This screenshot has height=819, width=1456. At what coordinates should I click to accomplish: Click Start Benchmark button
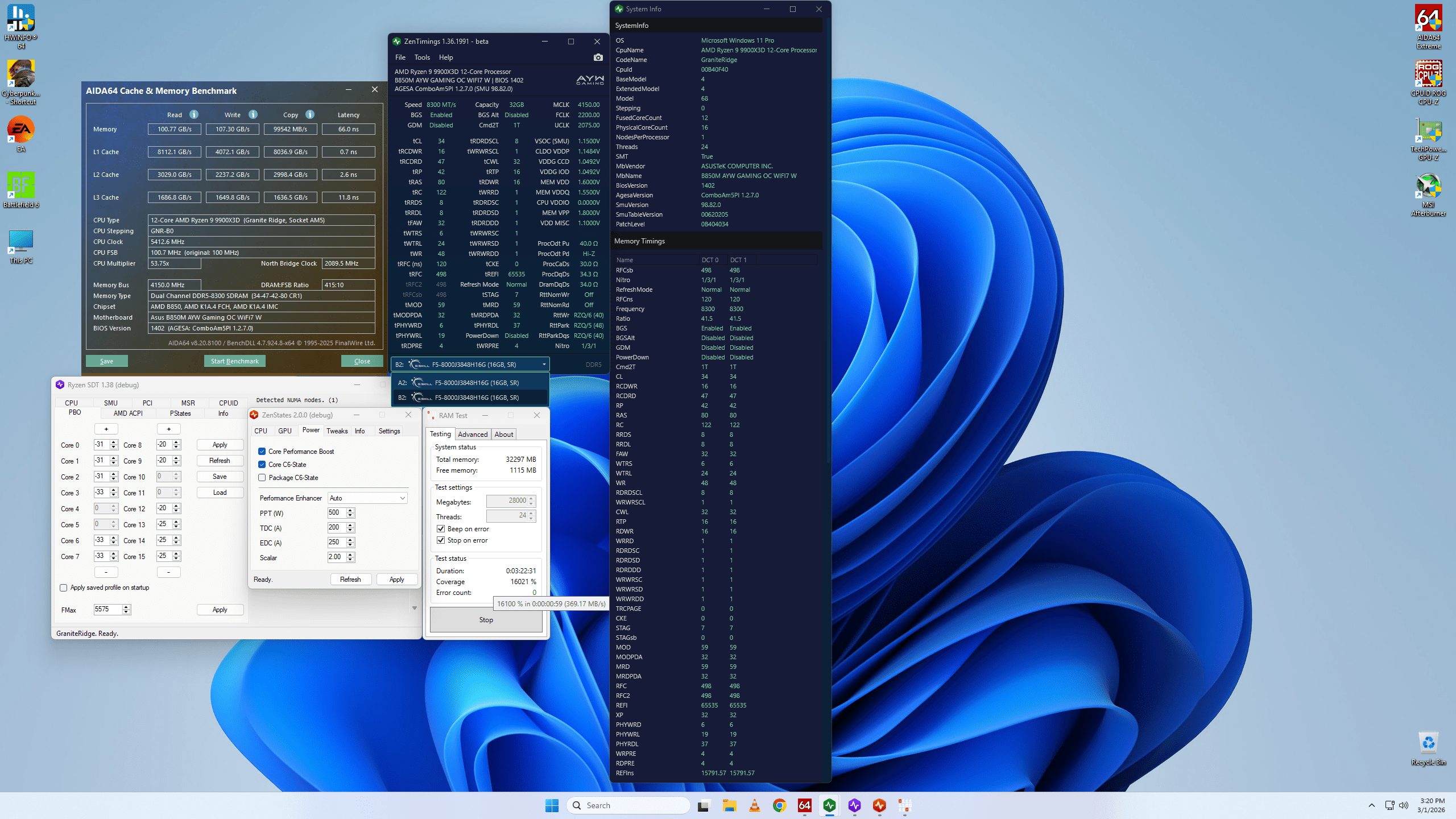[x=234, y=361]
